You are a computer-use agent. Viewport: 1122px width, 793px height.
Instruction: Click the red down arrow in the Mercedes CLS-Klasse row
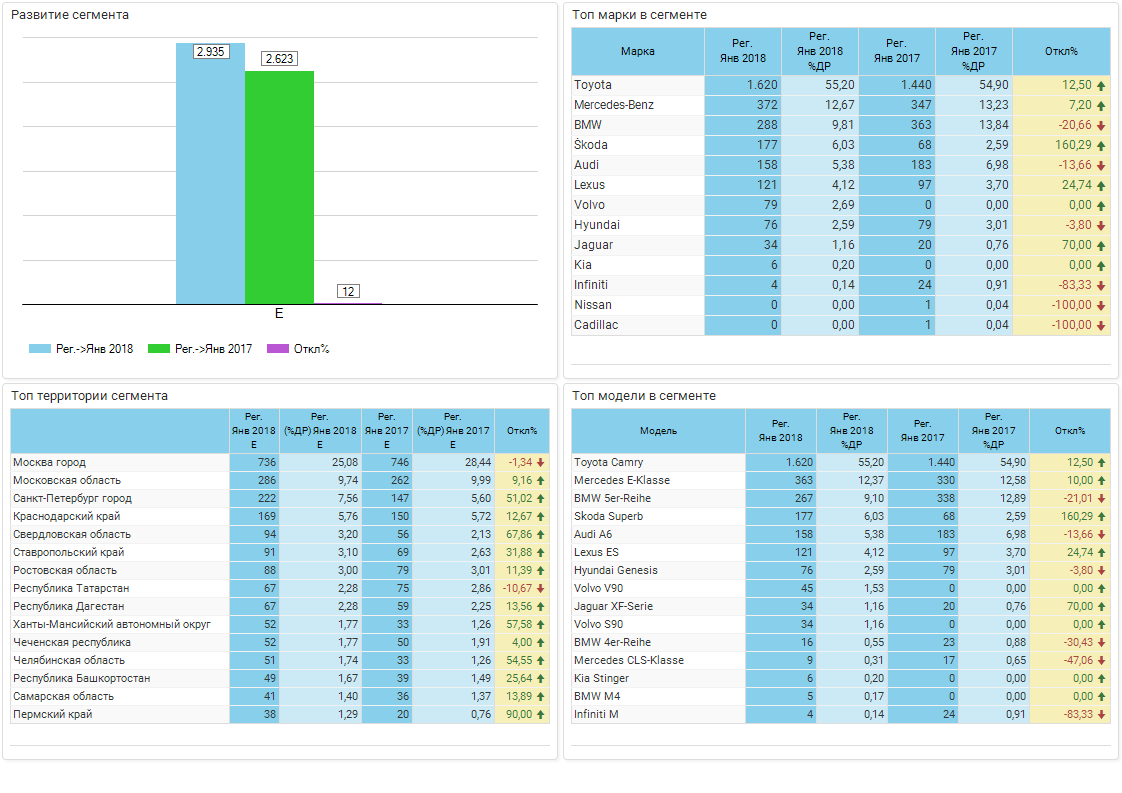(1101, 661)
